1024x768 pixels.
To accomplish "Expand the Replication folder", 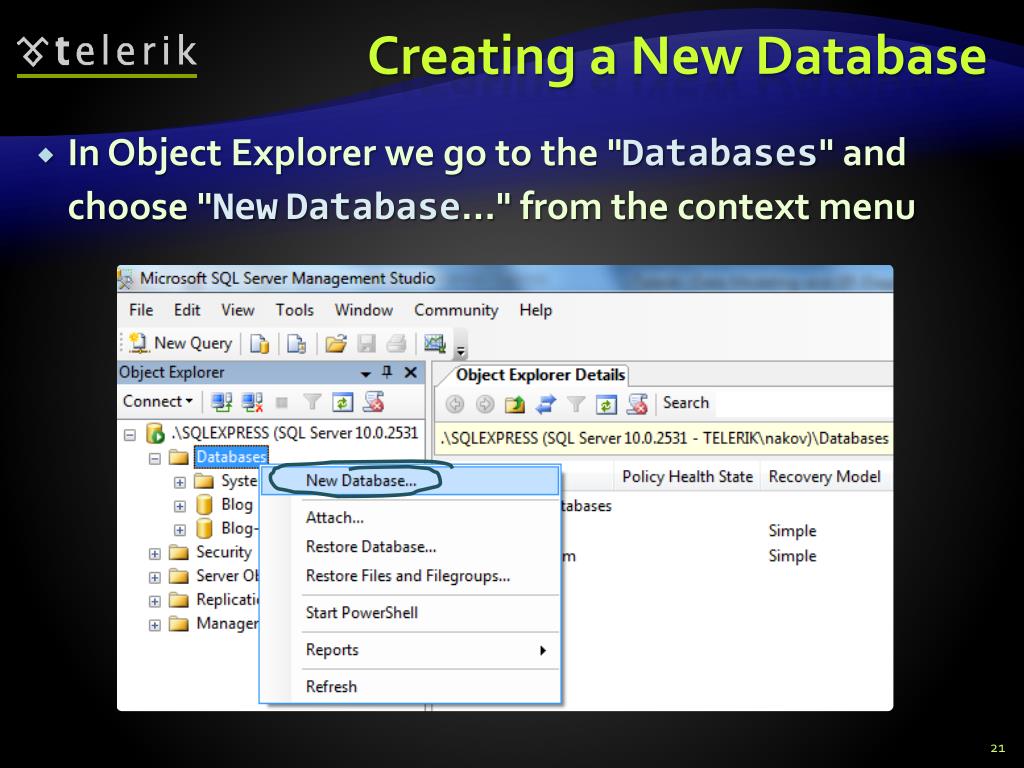I will click(154, 601).
